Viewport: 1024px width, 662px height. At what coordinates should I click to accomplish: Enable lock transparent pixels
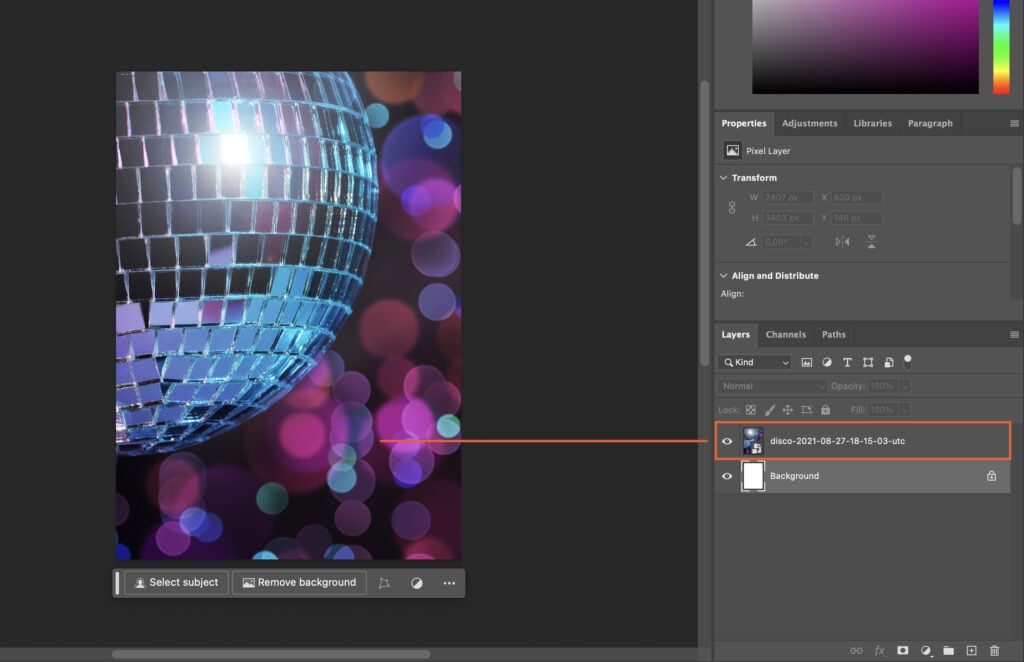(749, 409)
